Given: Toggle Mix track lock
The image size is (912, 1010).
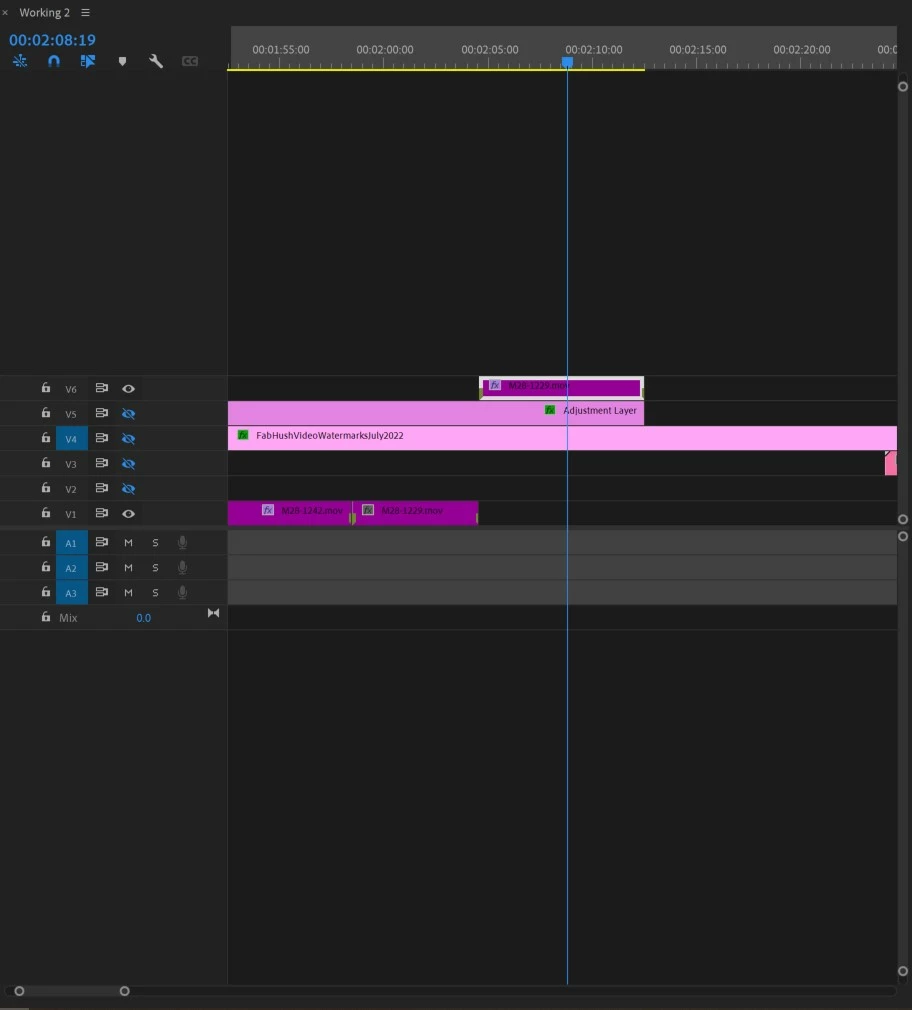Looking at the screenshot, I should coord(46,617).
